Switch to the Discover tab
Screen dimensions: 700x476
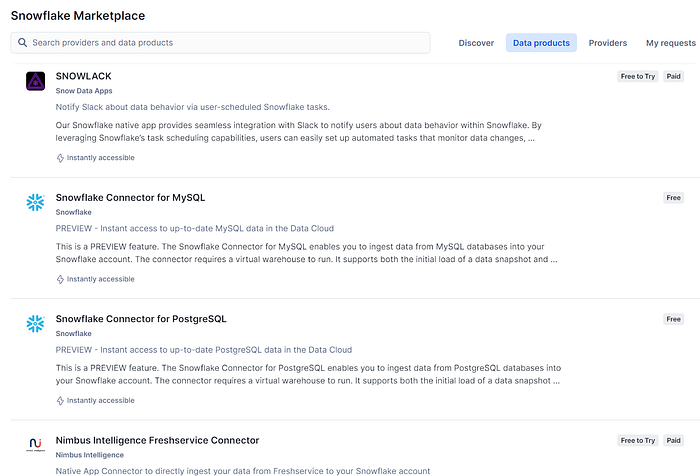pyautogui.click(x=476, y=43)
